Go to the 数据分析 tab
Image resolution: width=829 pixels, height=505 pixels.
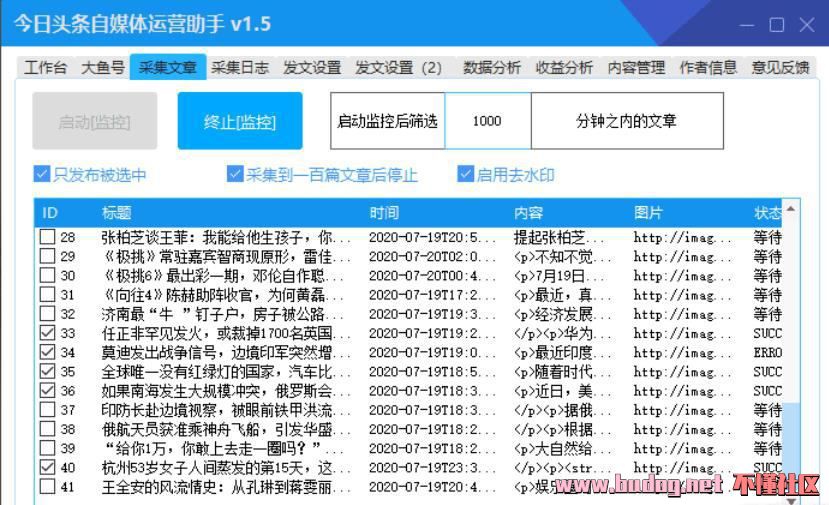(x=492, y=68)
